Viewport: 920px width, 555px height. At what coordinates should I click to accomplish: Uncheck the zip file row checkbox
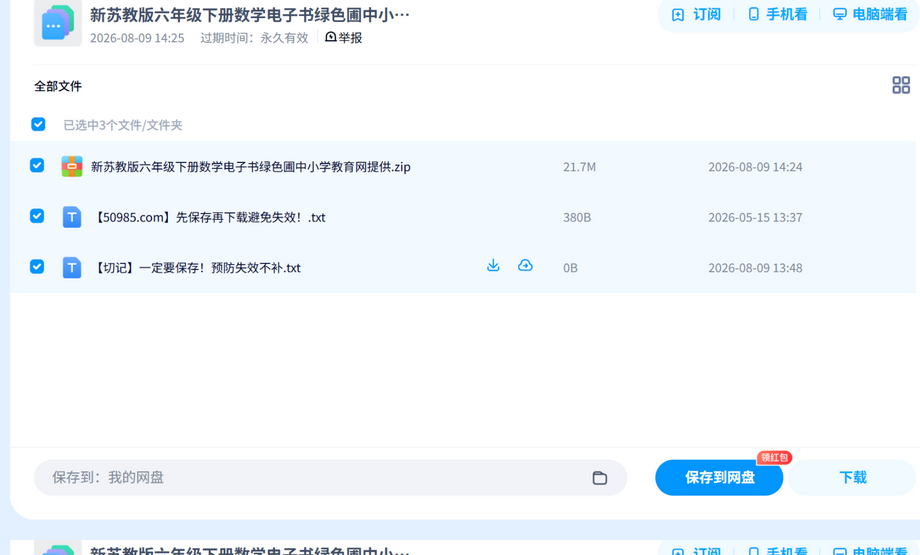pyautogui.click(x=37, y=165)
